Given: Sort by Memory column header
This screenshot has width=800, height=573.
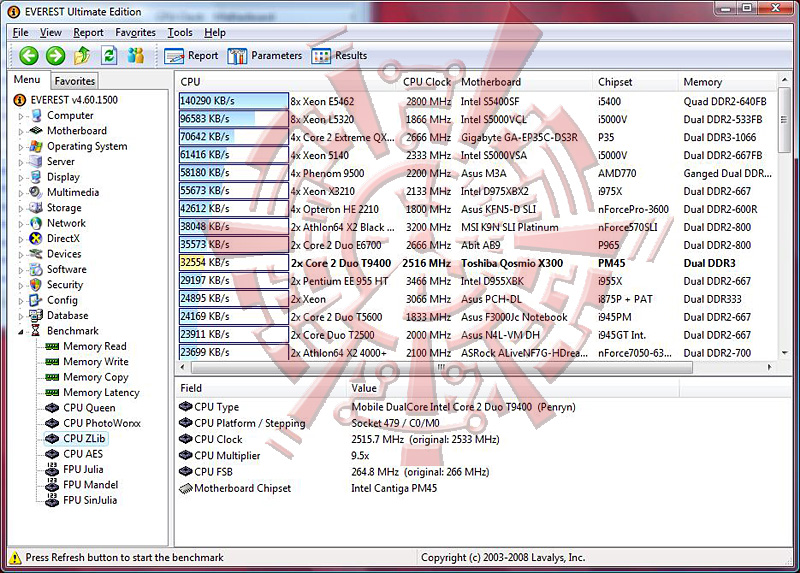Looking at the screenshot, I should 728,82.
